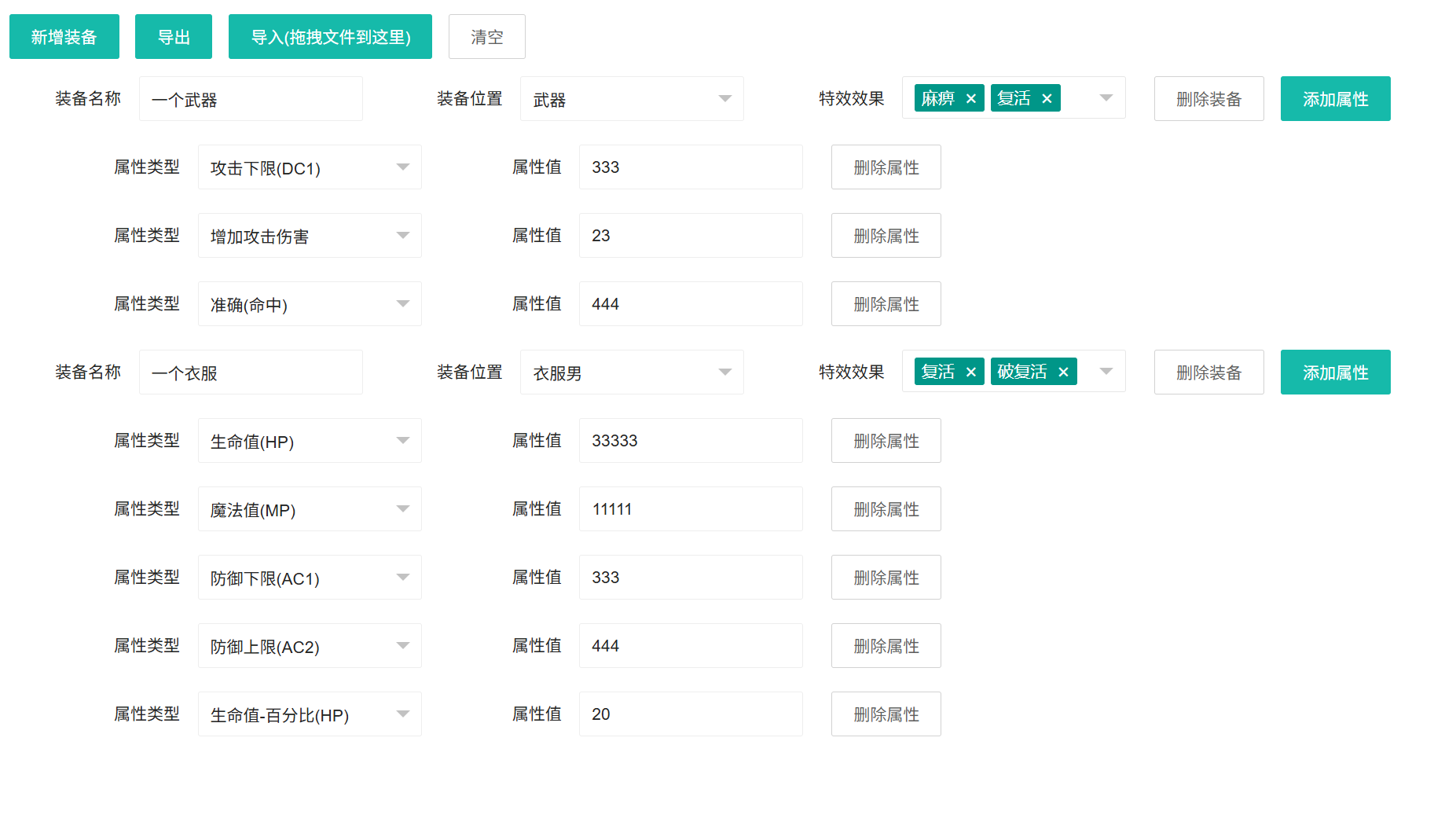Focus the equipment name field containing 一个武器

point(251,99)
